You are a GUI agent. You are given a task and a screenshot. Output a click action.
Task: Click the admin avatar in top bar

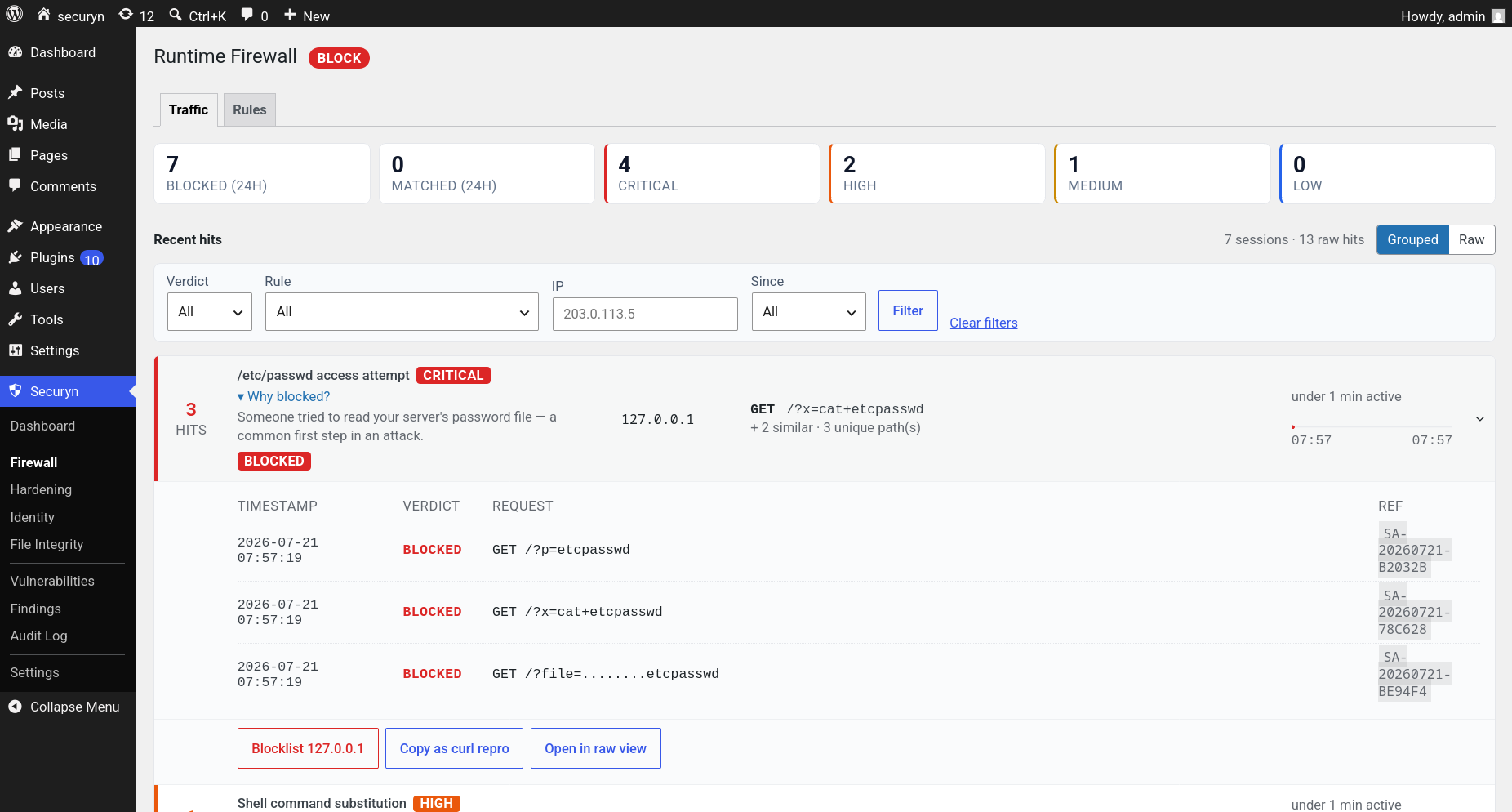pyautogui.click(x=1497, y=16)
